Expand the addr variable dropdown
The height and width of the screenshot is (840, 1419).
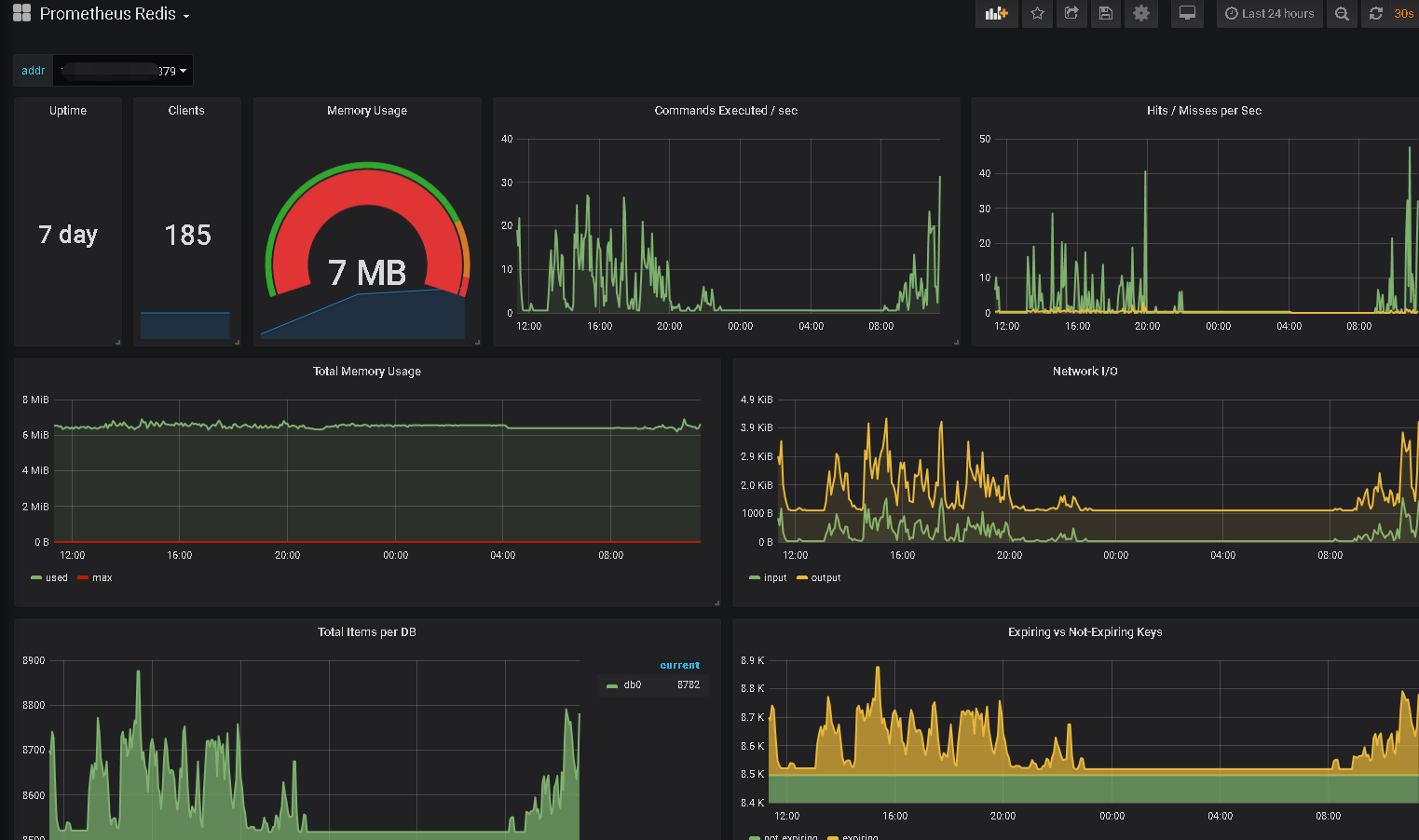pos(124,71)
